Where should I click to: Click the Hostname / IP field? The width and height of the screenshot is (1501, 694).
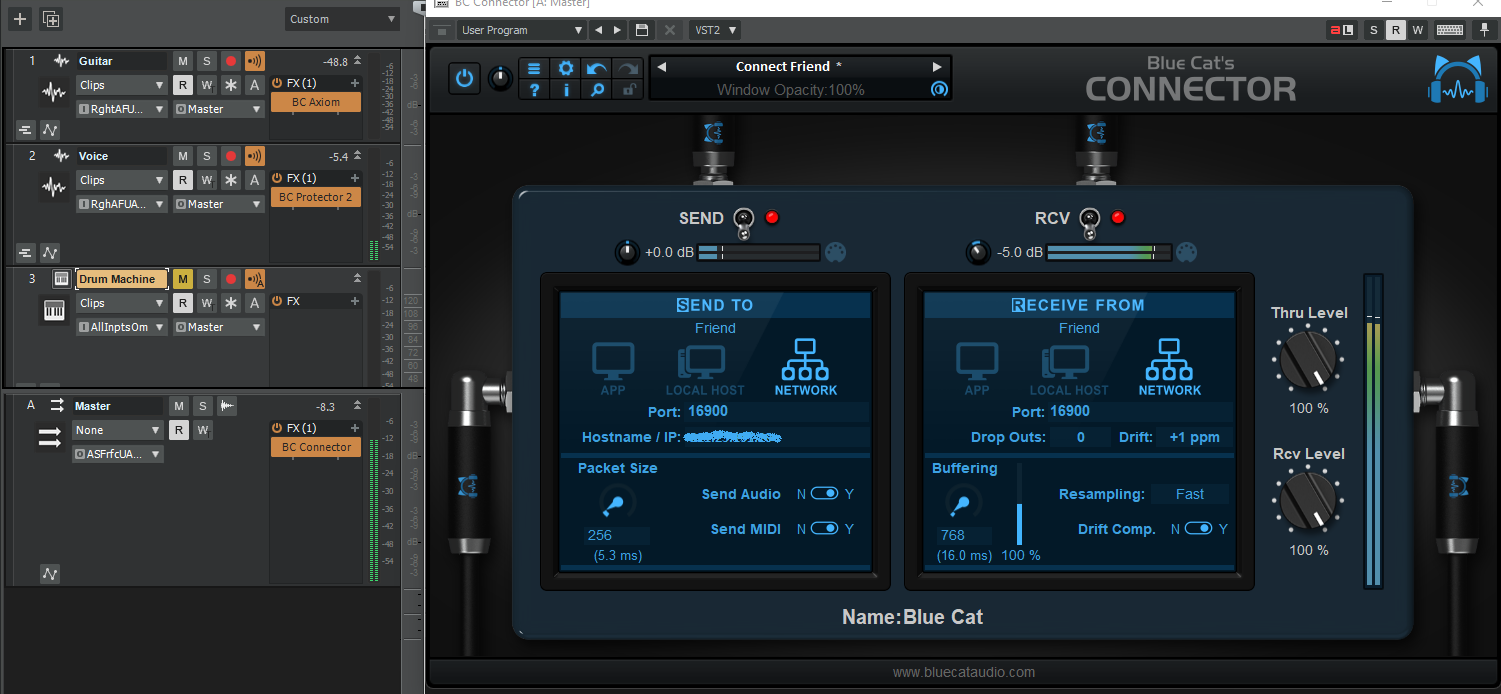(x=775, y=437)
